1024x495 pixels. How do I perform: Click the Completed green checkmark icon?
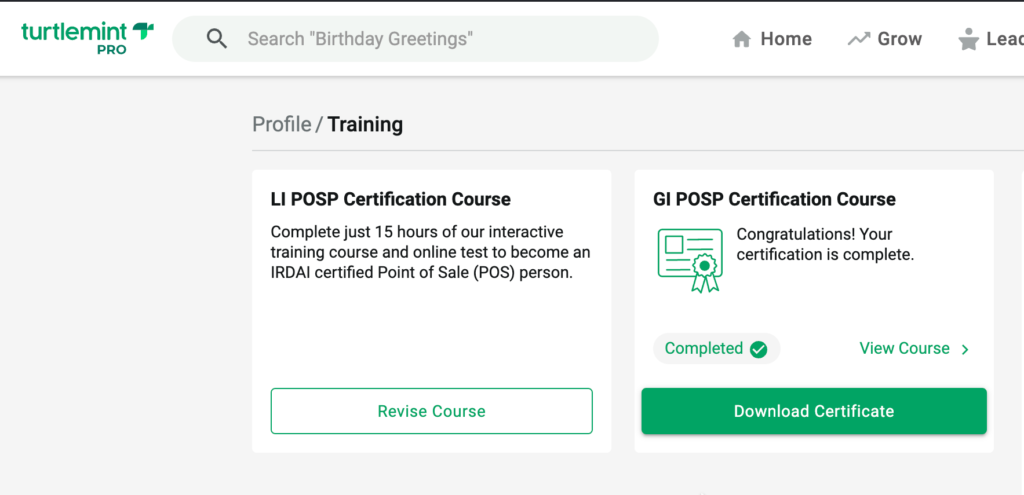click(x=758, y=349)
